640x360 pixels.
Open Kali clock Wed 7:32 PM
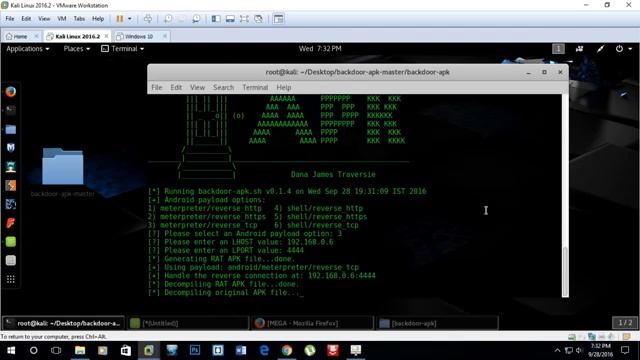320,49
